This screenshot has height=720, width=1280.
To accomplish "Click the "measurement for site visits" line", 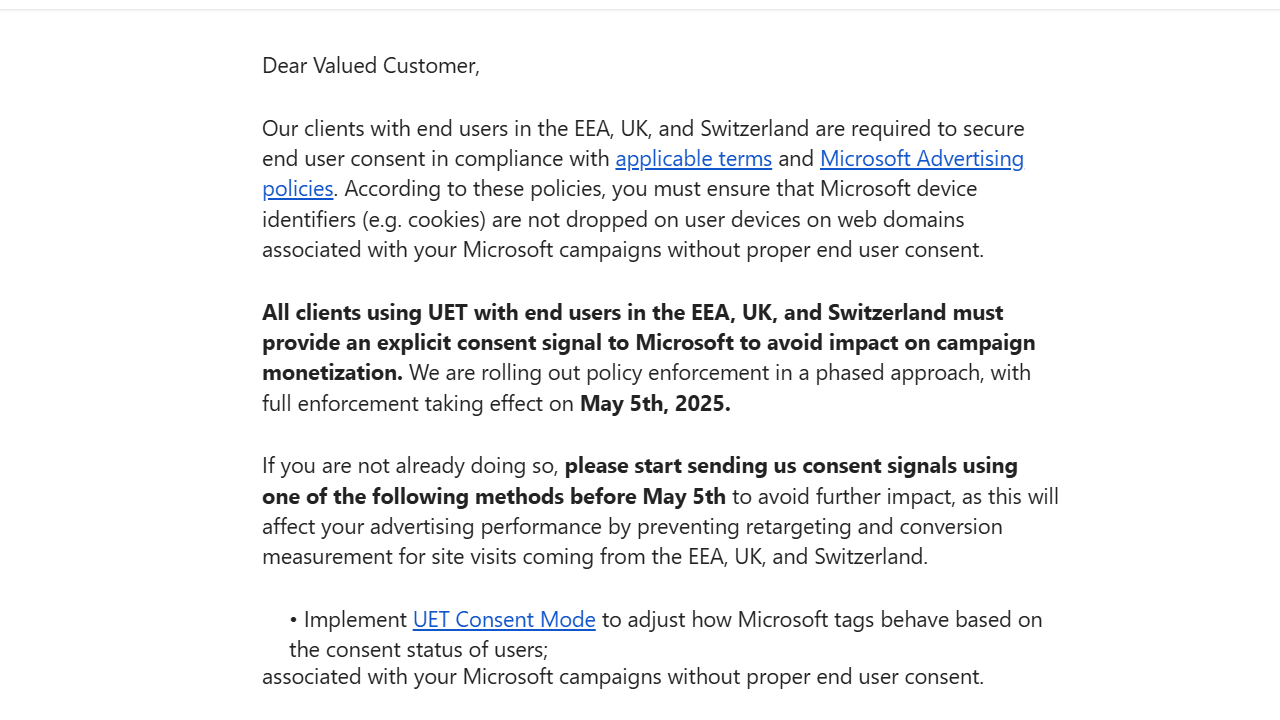I will click(x=390, y=557).
